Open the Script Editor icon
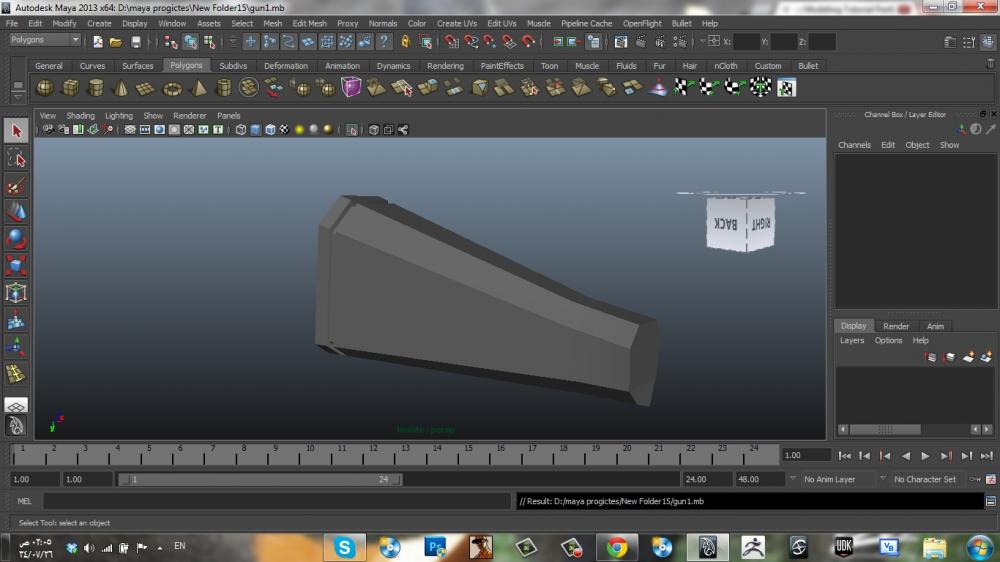The image size is (1000, 562). tap(990, 501)
